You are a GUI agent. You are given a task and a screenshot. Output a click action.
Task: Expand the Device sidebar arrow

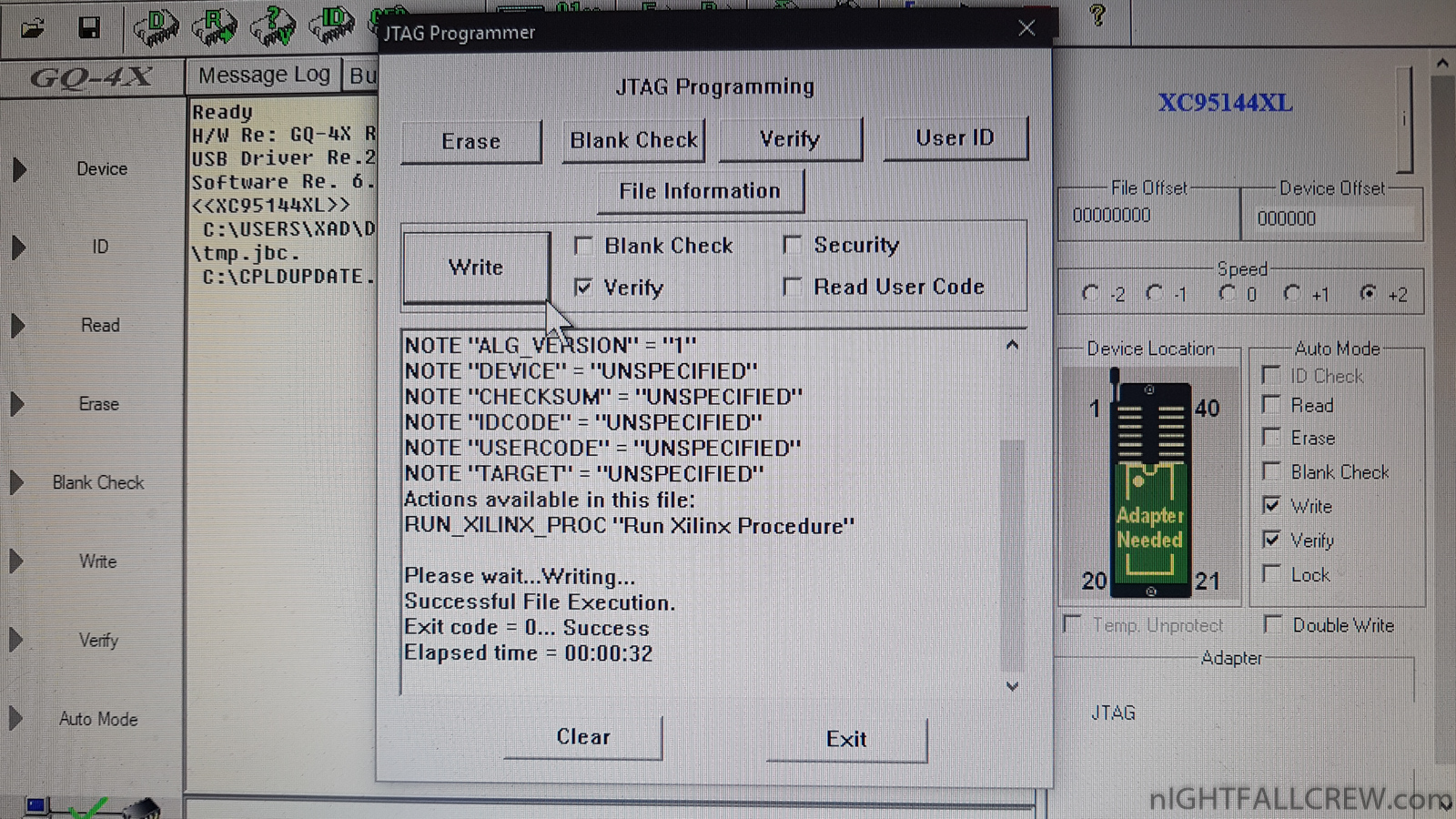tap(19, 169)
